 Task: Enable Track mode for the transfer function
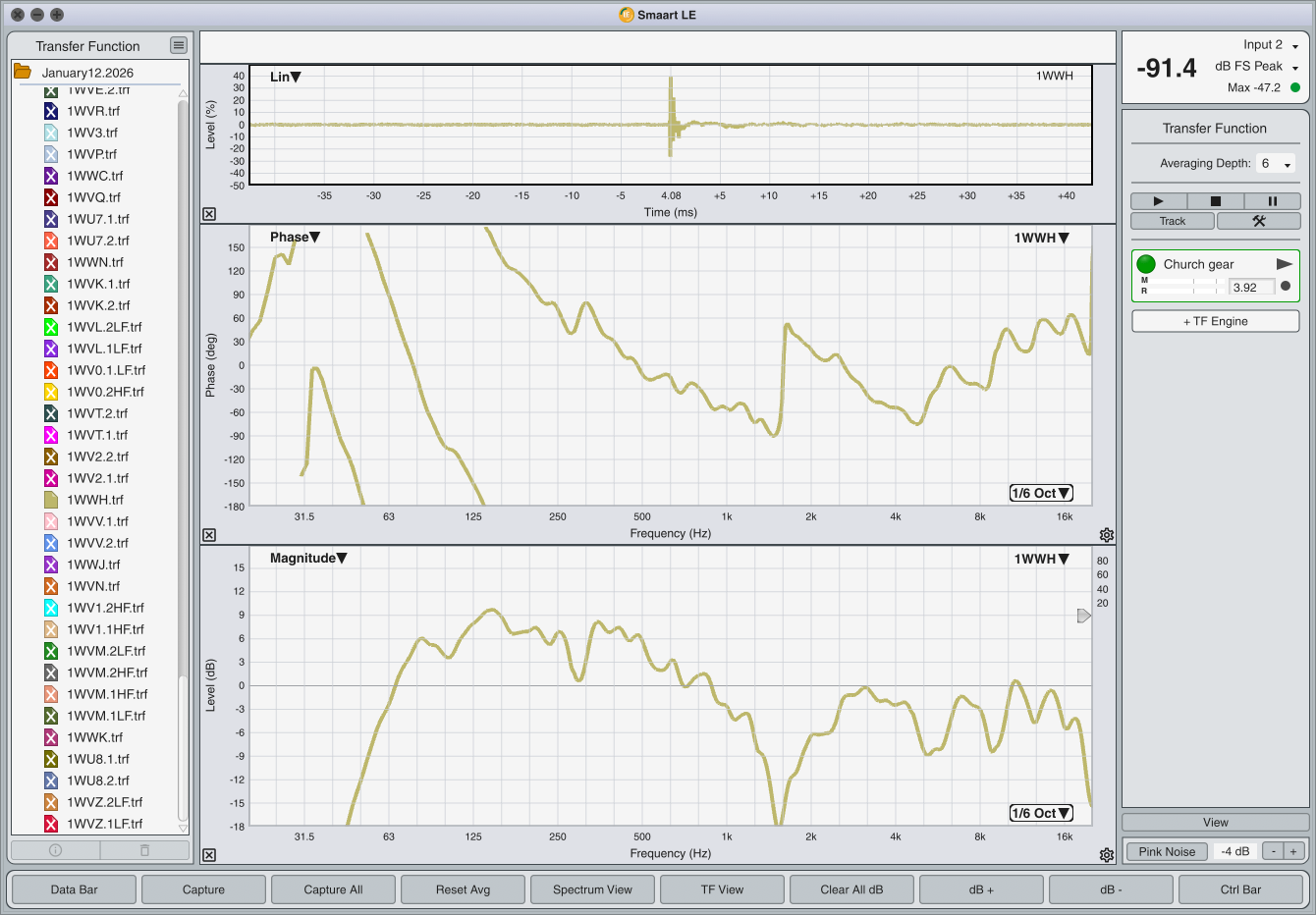click(x=1172, y=221)
